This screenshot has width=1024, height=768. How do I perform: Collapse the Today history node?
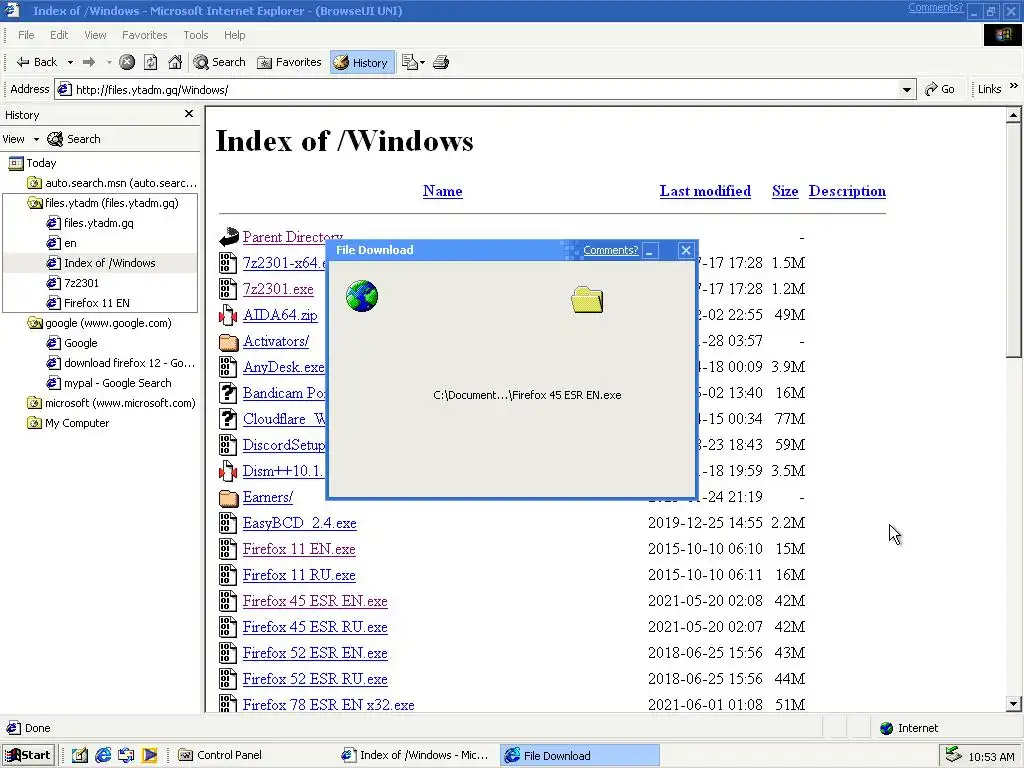[x=32, y=163]
